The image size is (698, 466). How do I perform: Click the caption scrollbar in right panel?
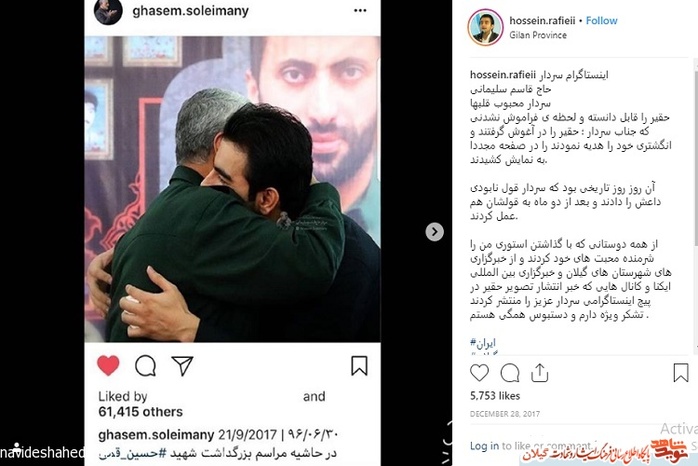[695, 156]
